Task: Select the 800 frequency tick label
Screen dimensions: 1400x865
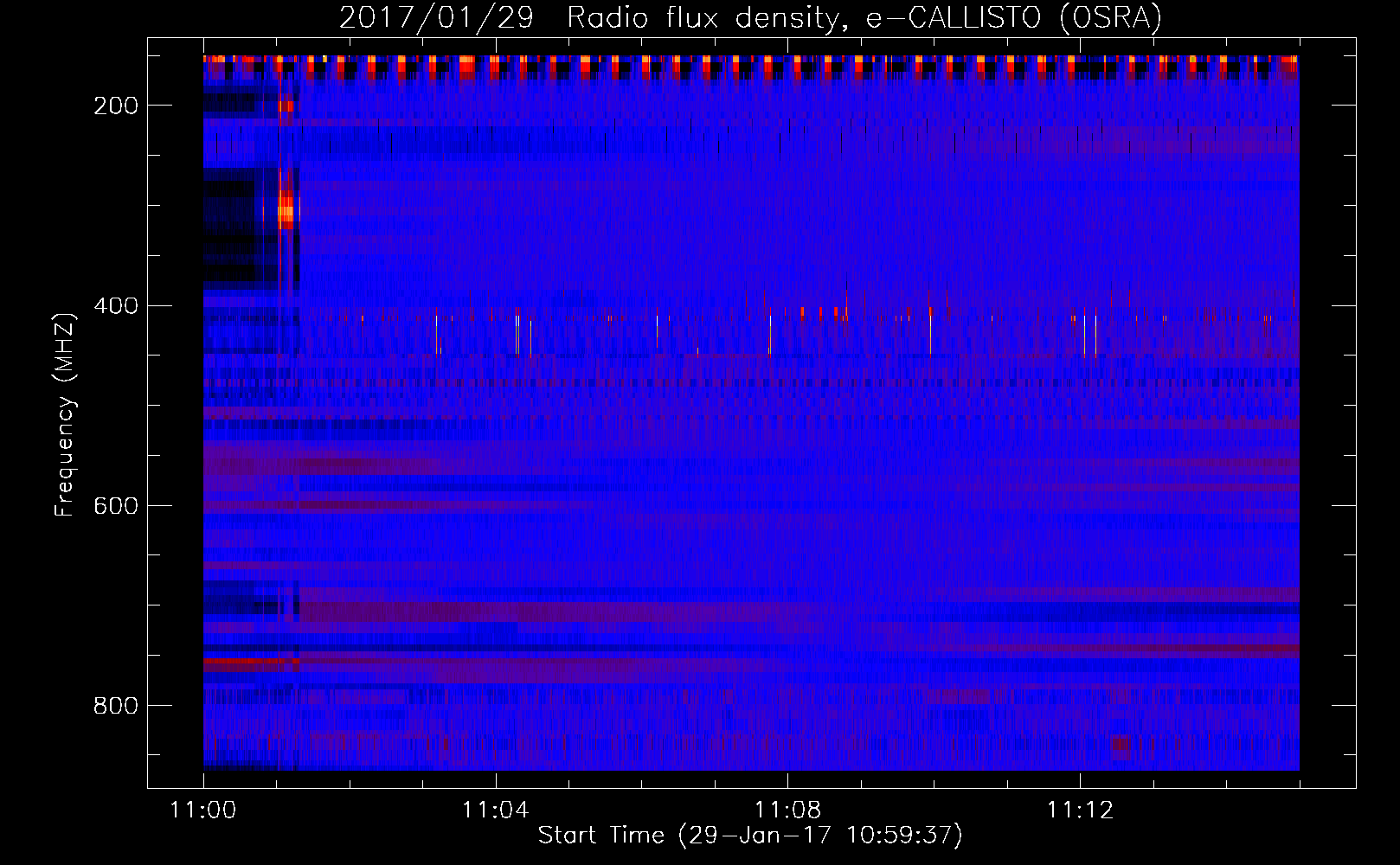Action: tap(116, 706)
